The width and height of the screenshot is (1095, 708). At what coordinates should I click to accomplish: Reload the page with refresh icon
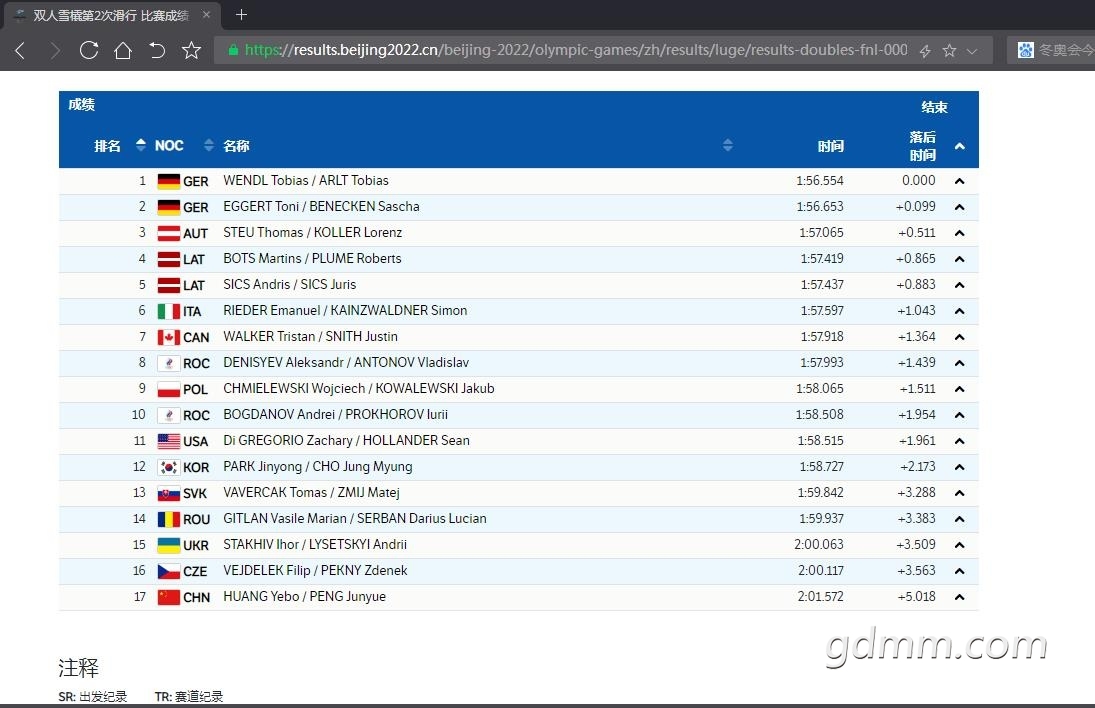pos(89,50)
